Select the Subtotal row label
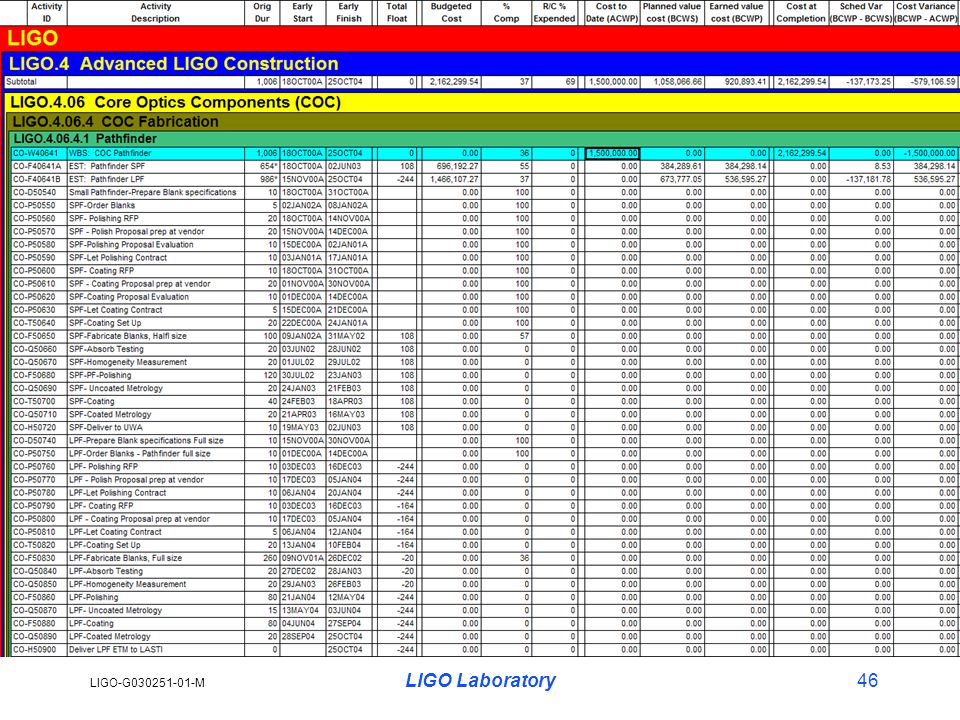Screen dimensions: 960x720 click(22, 81)
